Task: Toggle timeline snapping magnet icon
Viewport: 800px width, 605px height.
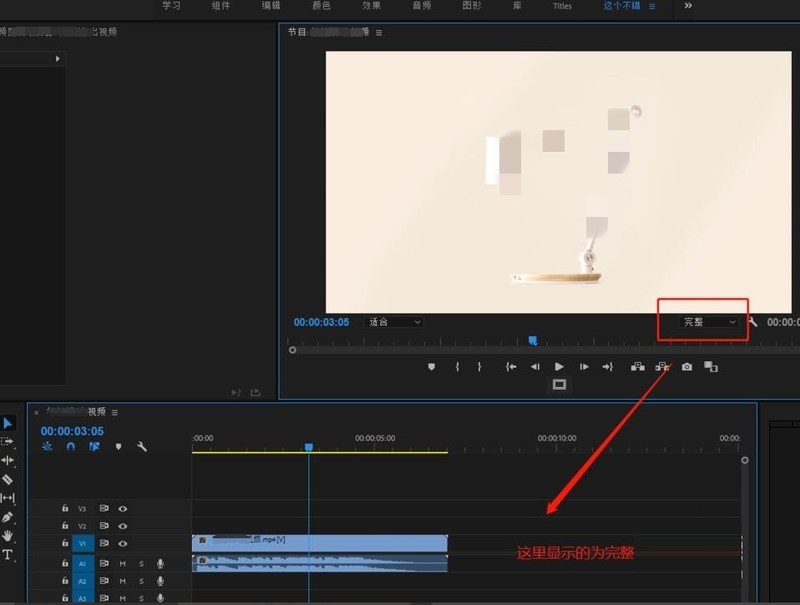Action: tap(71, 447)
